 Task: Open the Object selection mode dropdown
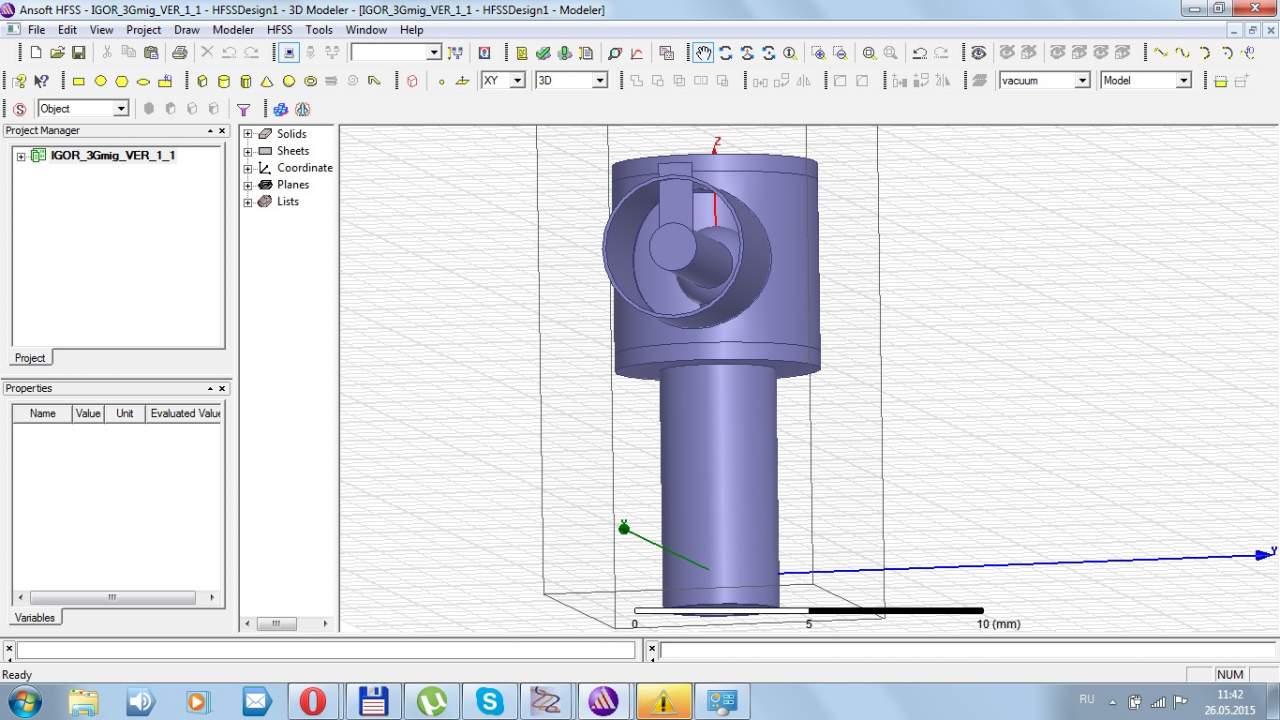pyautogui.click(x=121, y=109)
